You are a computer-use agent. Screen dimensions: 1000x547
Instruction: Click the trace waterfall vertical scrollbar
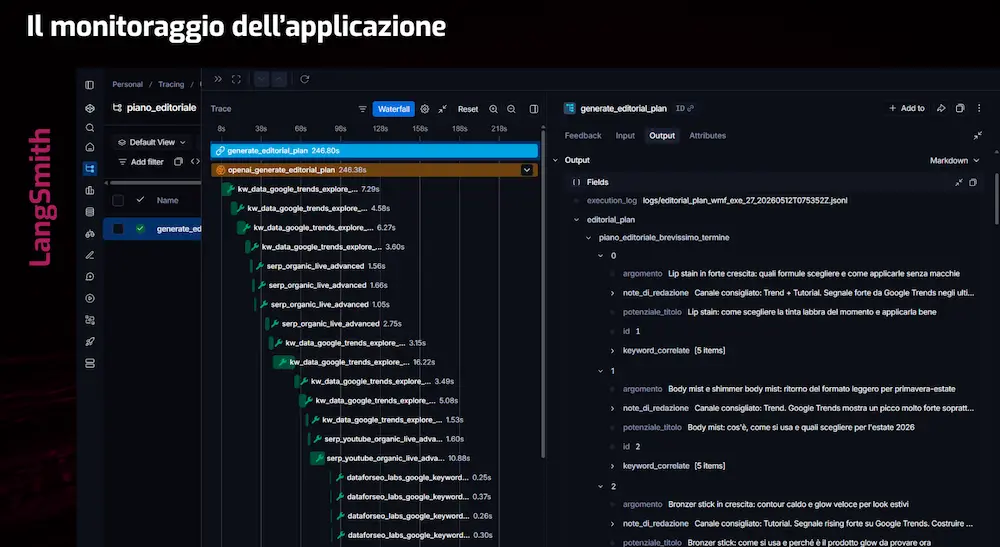543,293
